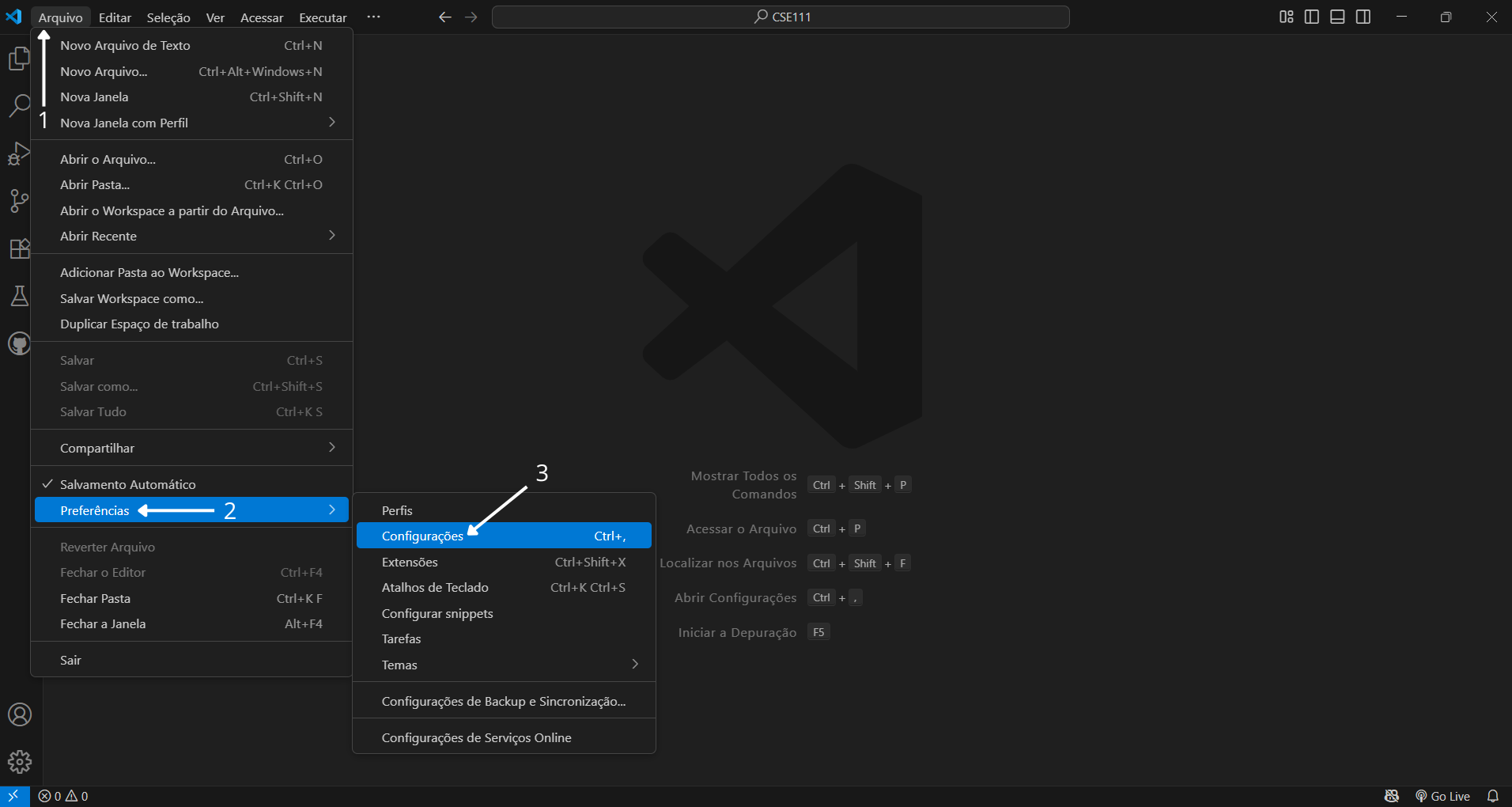Viewport: 1512px width, 807px height.
Task: Open Atalhos de Teclado
Action: click(x=504, y=587)
